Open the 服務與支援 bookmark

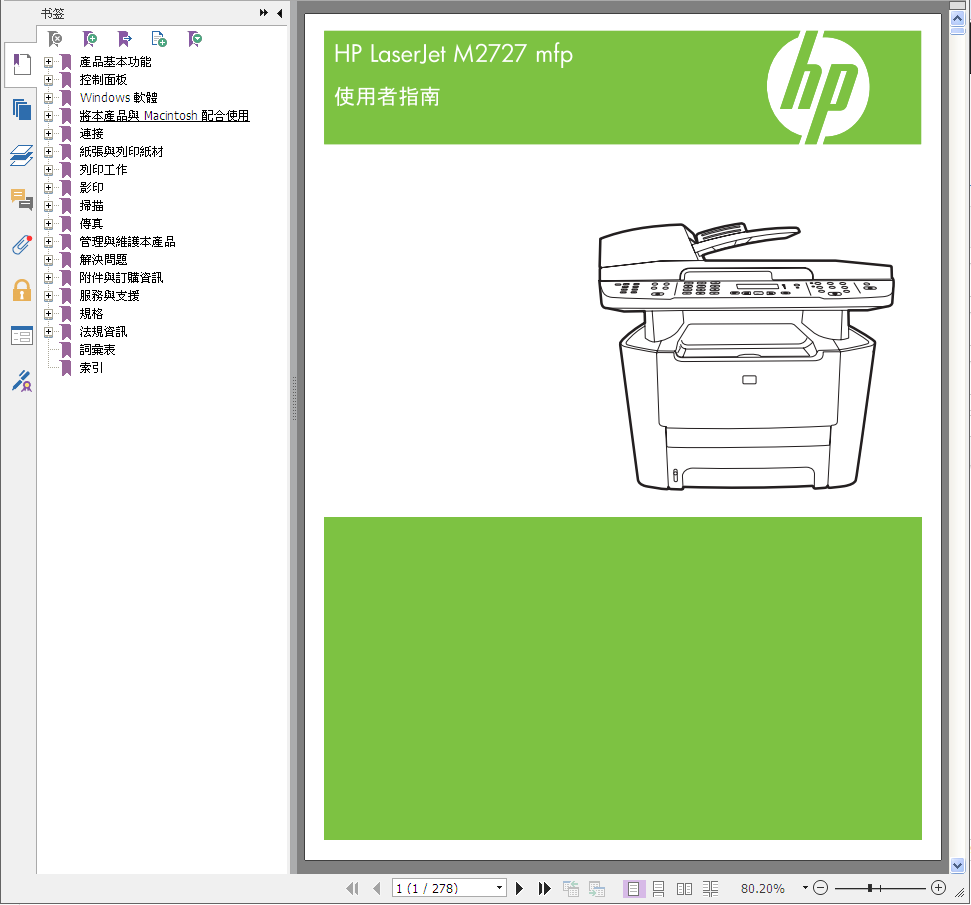tap(110, 295)
